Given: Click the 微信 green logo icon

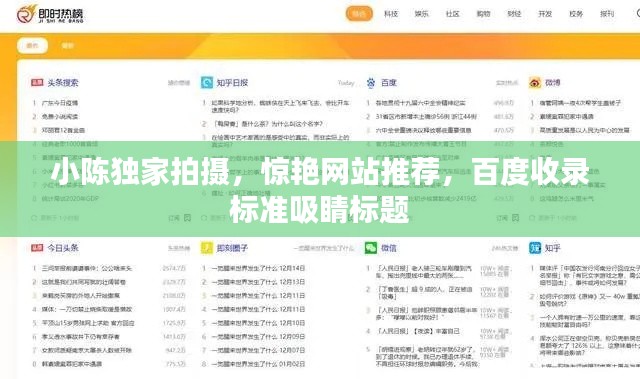Looking at the screenshot, I should coord(371,248).
